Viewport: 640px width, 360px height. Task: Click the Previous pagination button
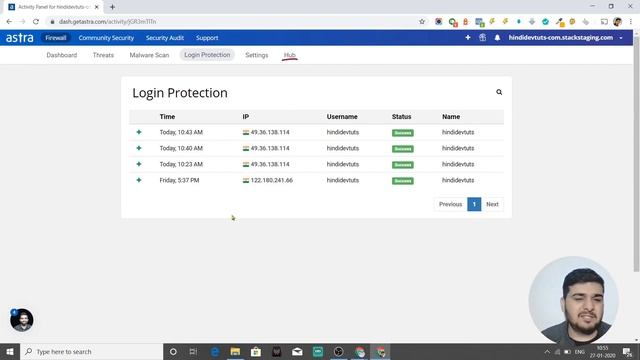tap(450, 204)
